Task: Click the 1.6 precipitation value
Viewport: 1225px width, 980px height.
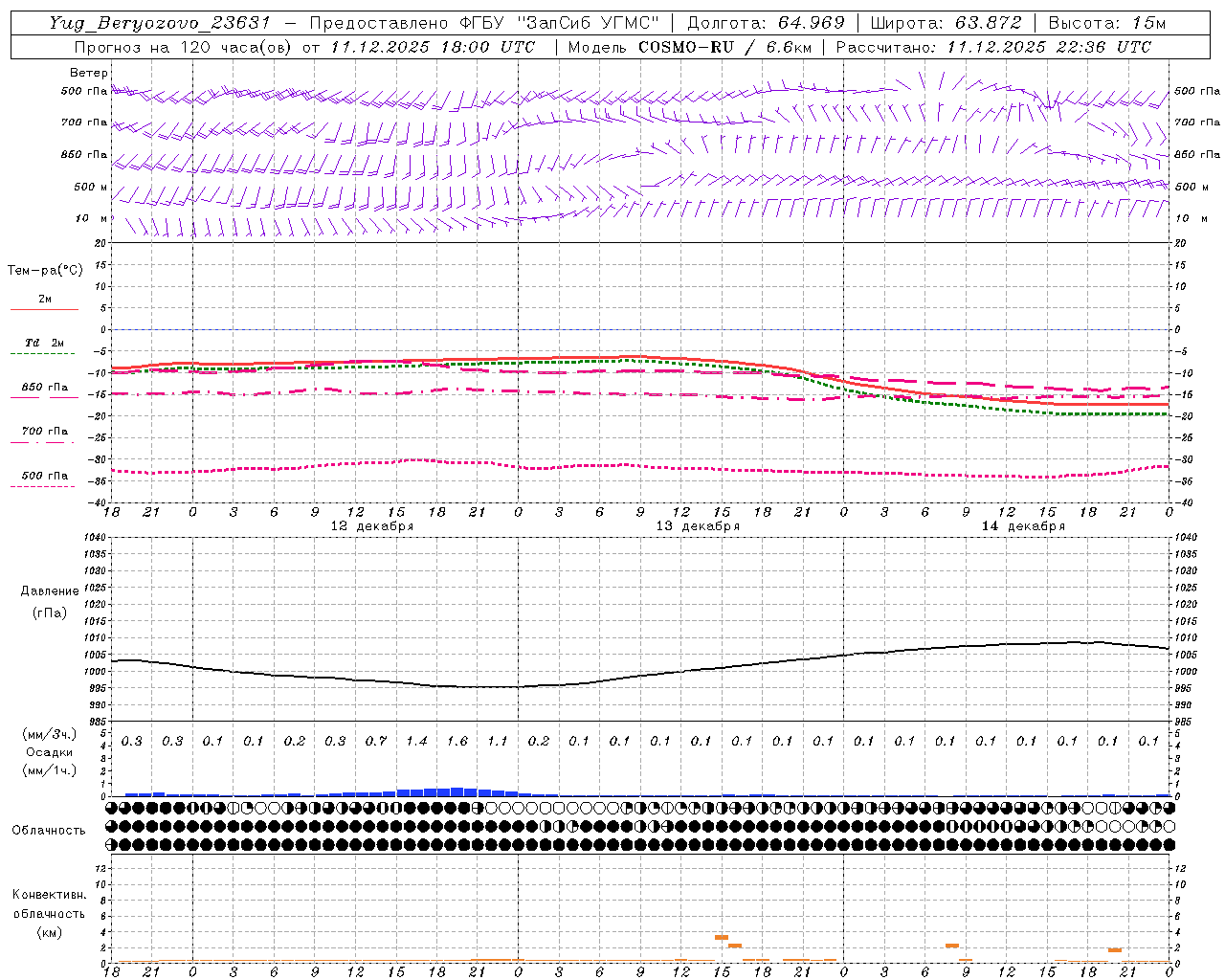Action: coord(457,741)
